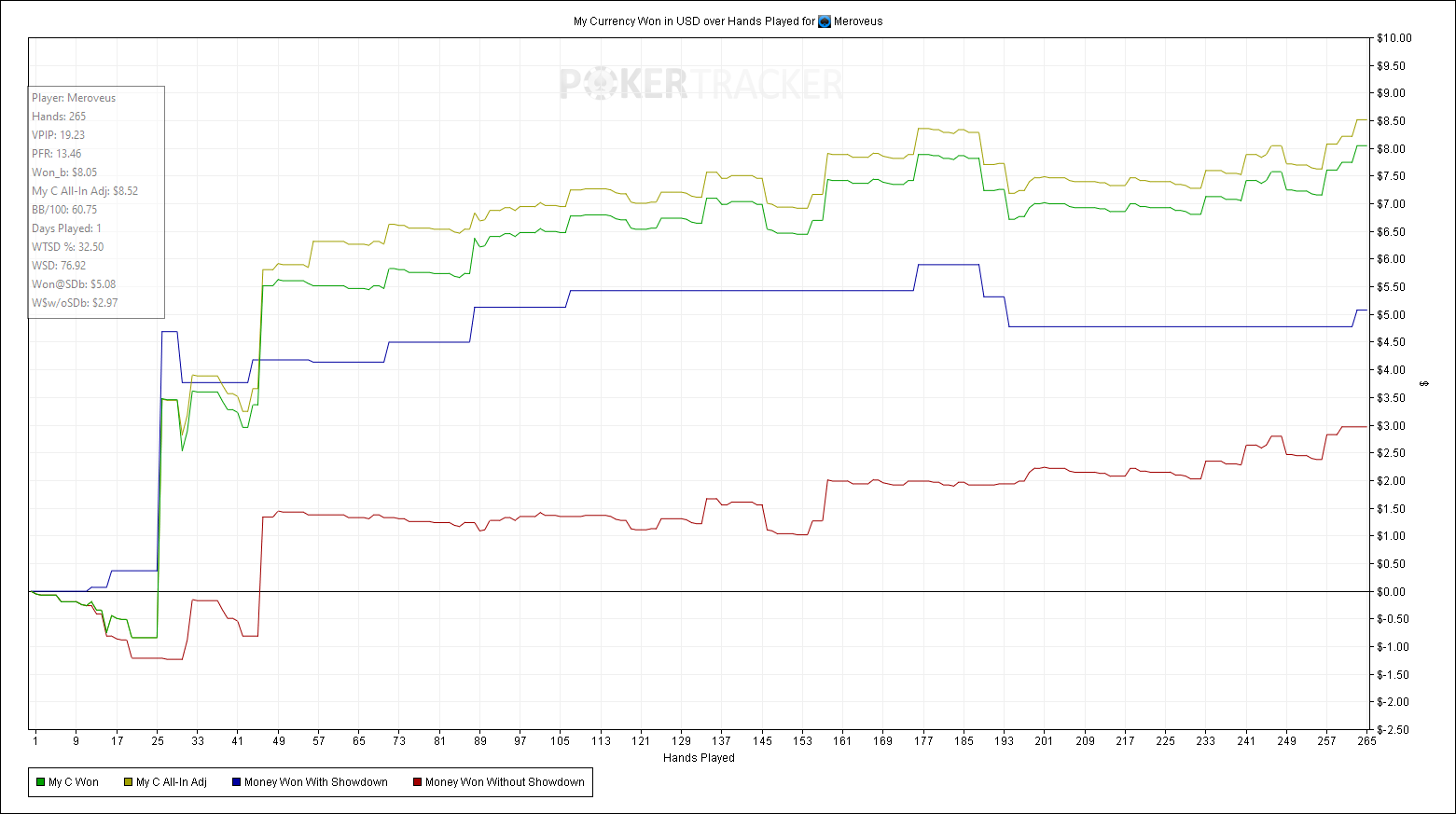This screenshot has height=814, width=1456.
Task: Click the "VPIP: 19.23" stat line
Action: 59,135
